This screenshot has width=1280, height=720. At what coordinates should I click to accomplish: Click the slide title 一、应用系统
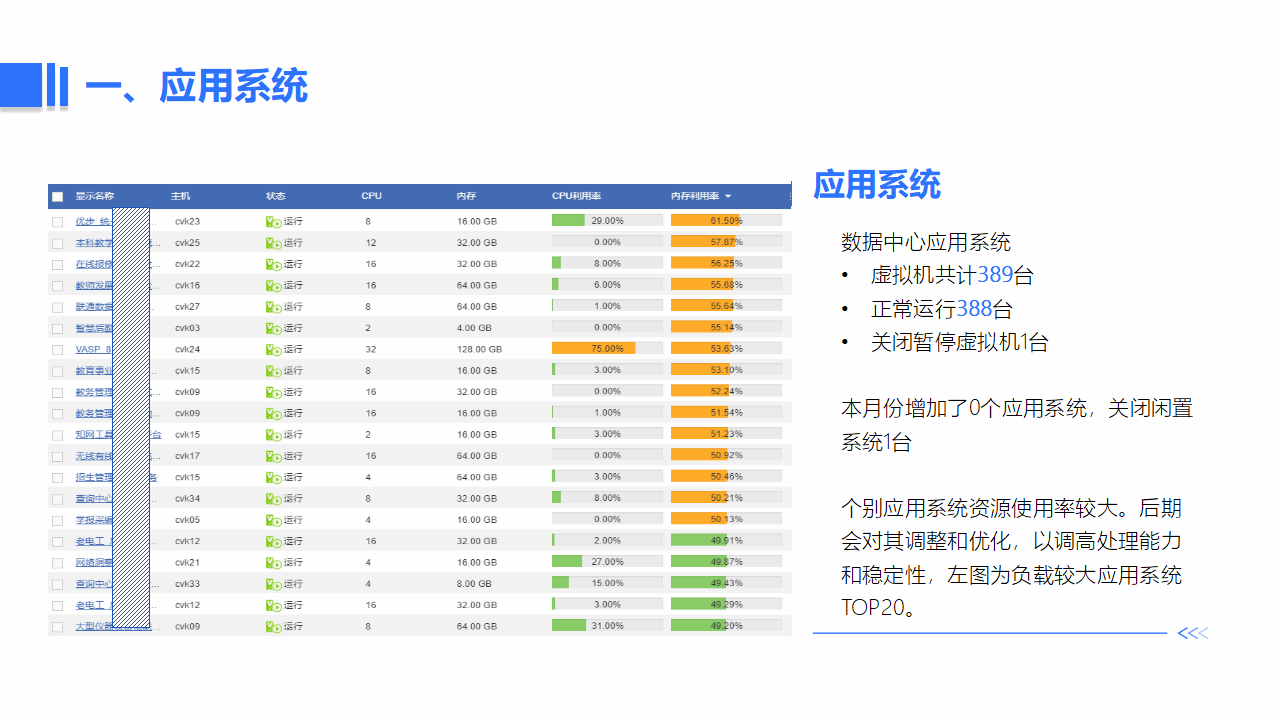[196, 86]
